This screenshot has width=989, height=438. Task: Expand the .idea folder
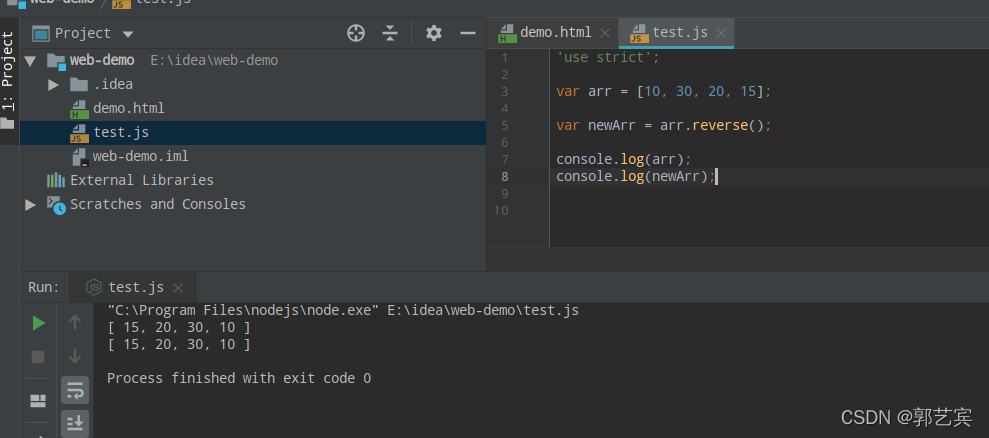[54, 85]
